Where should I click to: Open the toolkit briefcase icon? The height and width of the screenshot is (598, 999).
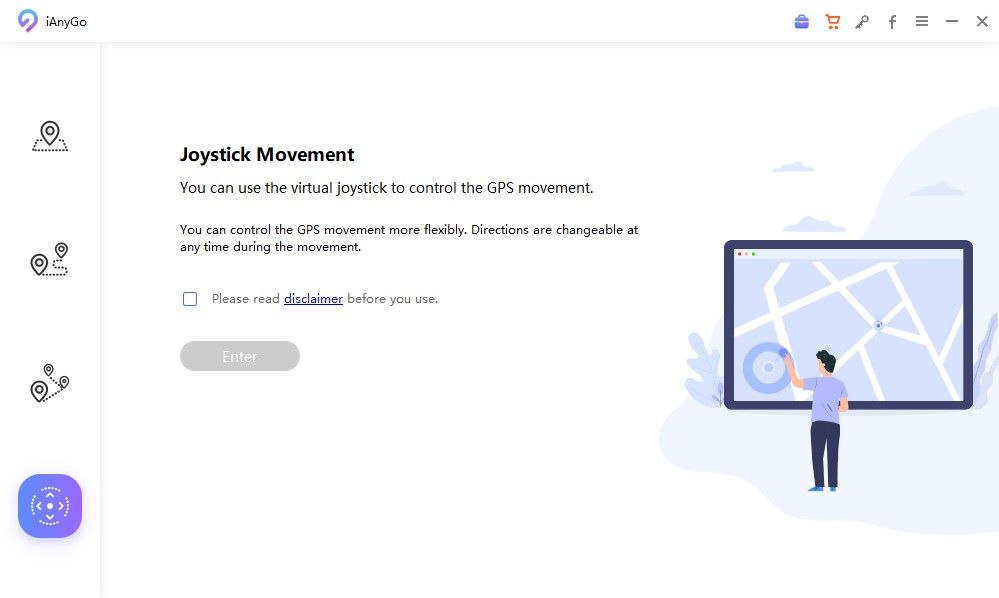[x=801, y=21]
